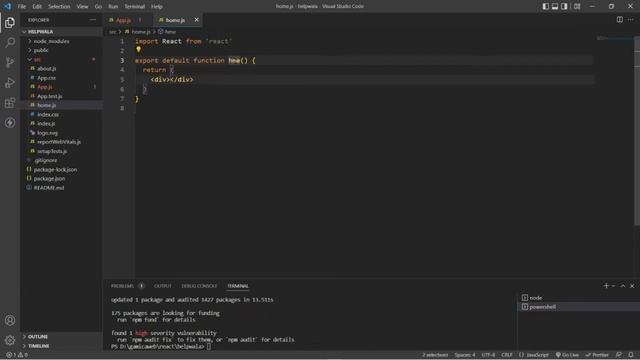Viewport: 640px width, 360px height.
Task: Open the Thunder Client lightning icon
Action: tap(10, 123)
